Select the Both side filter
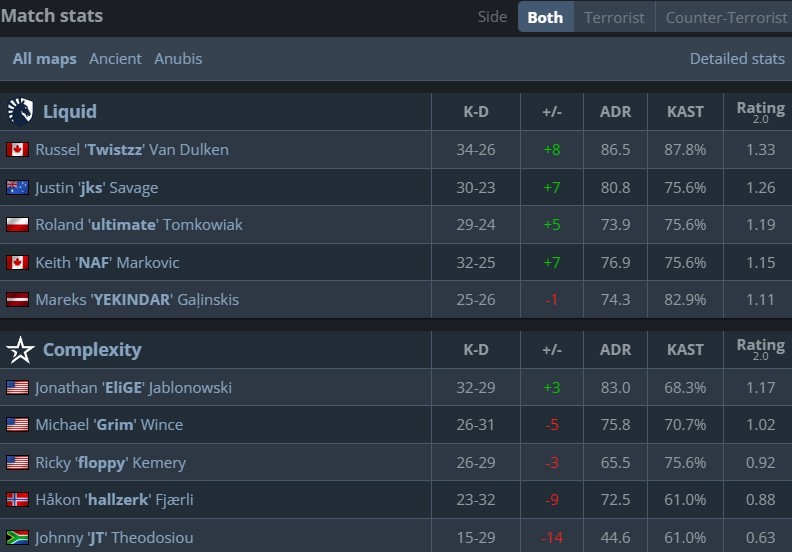The height and width of the screenshot is (552, 792). click(545, 17)
